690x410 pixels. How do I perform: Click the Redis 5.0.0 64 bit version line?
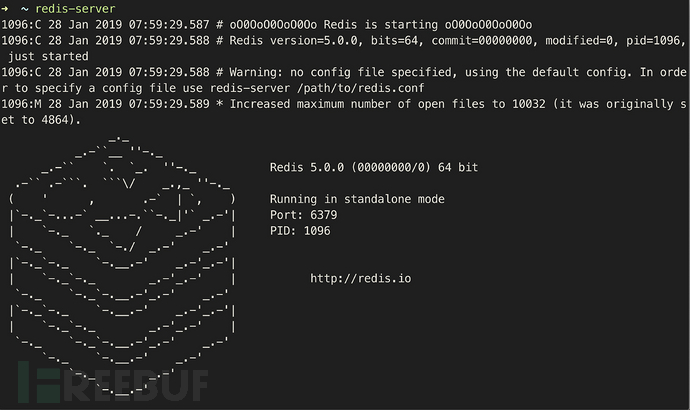pos(374,168)
